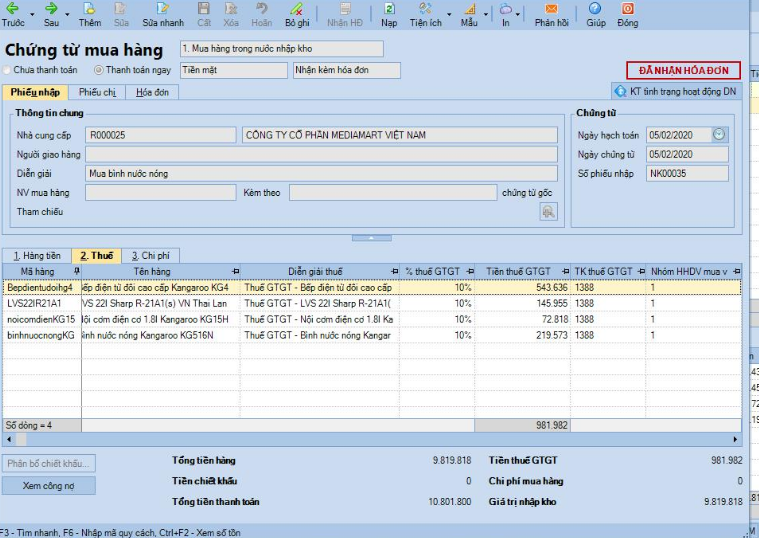Open Giúp help icon
Image resolution: width=759 pixels, height=538 pixels.
pyautogui.click(x=595, y=8)
